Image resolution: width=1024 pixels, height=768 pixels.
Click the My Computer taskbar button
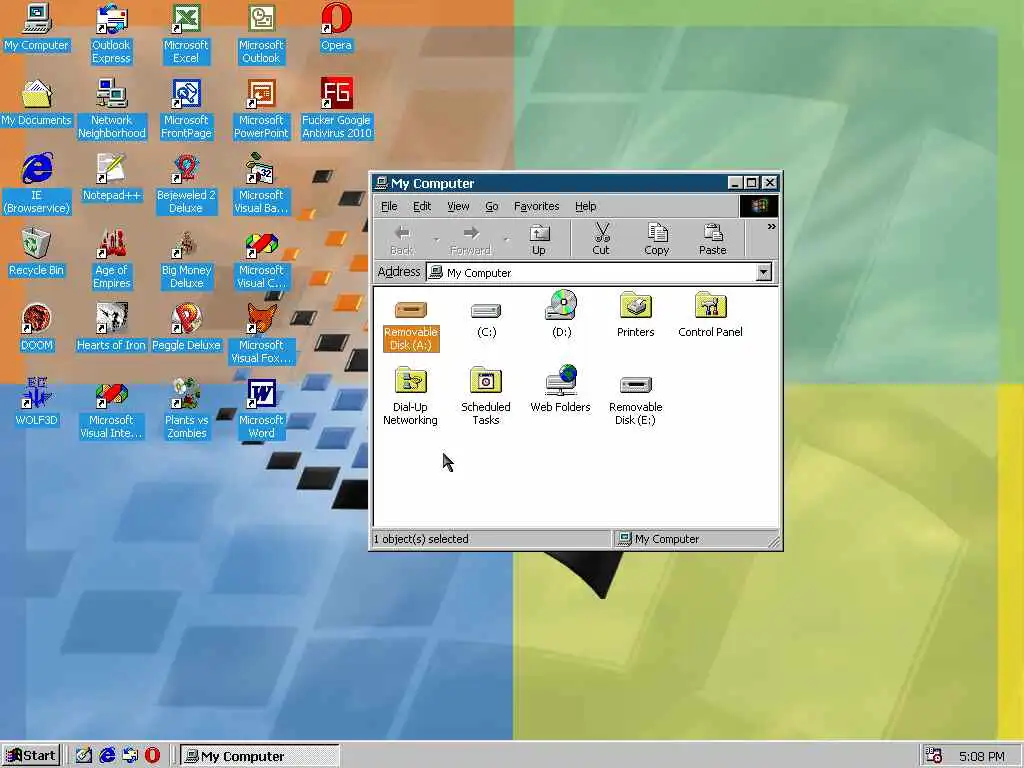pos(260,756)
